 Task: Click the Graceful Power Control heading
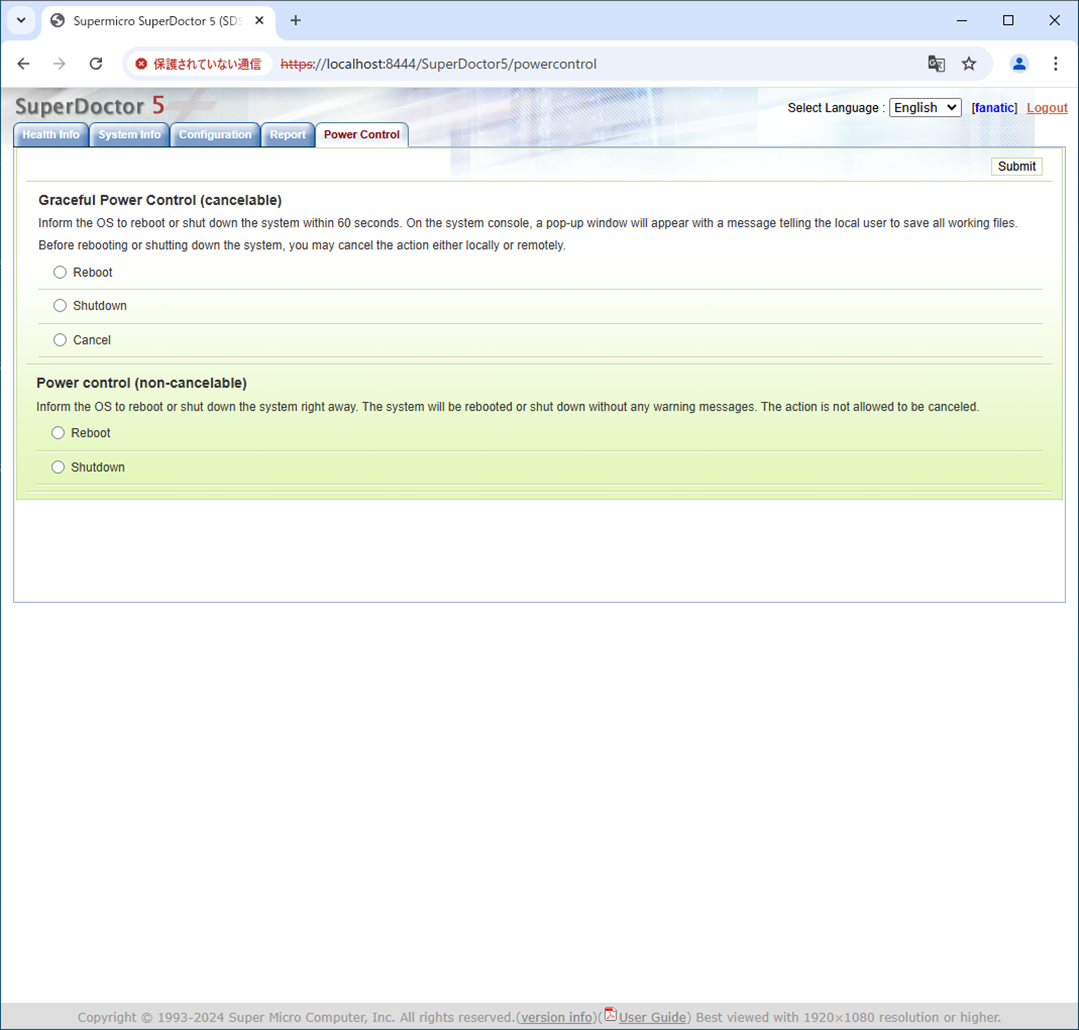point(160,200)
